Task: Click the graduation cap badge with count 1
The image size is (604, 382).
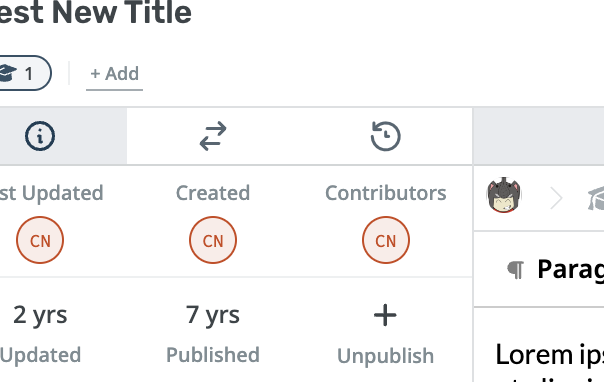Action: pyautogui.click(x=23, y=73)
